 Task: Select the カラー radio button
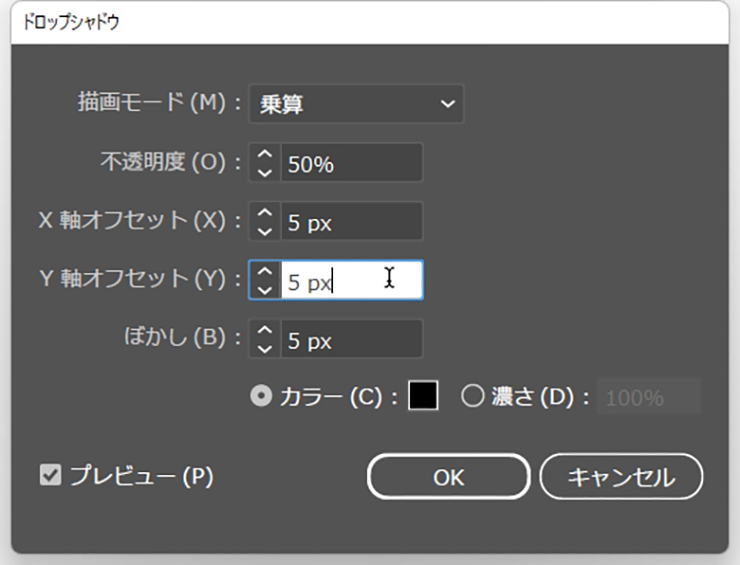(x=261, y=397)
